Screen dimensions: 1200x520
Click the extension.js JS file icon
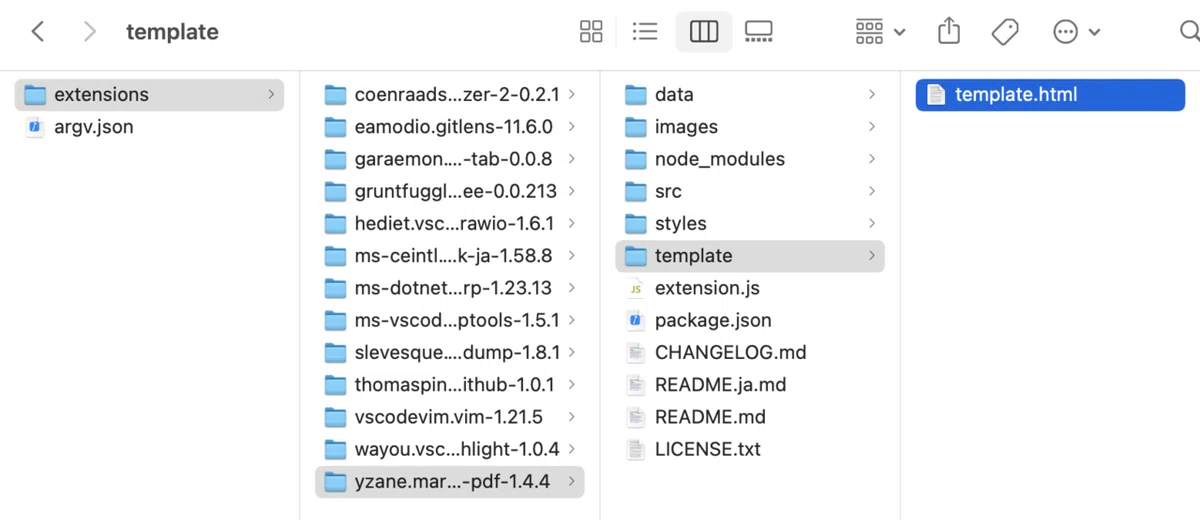tap(635, 288)
